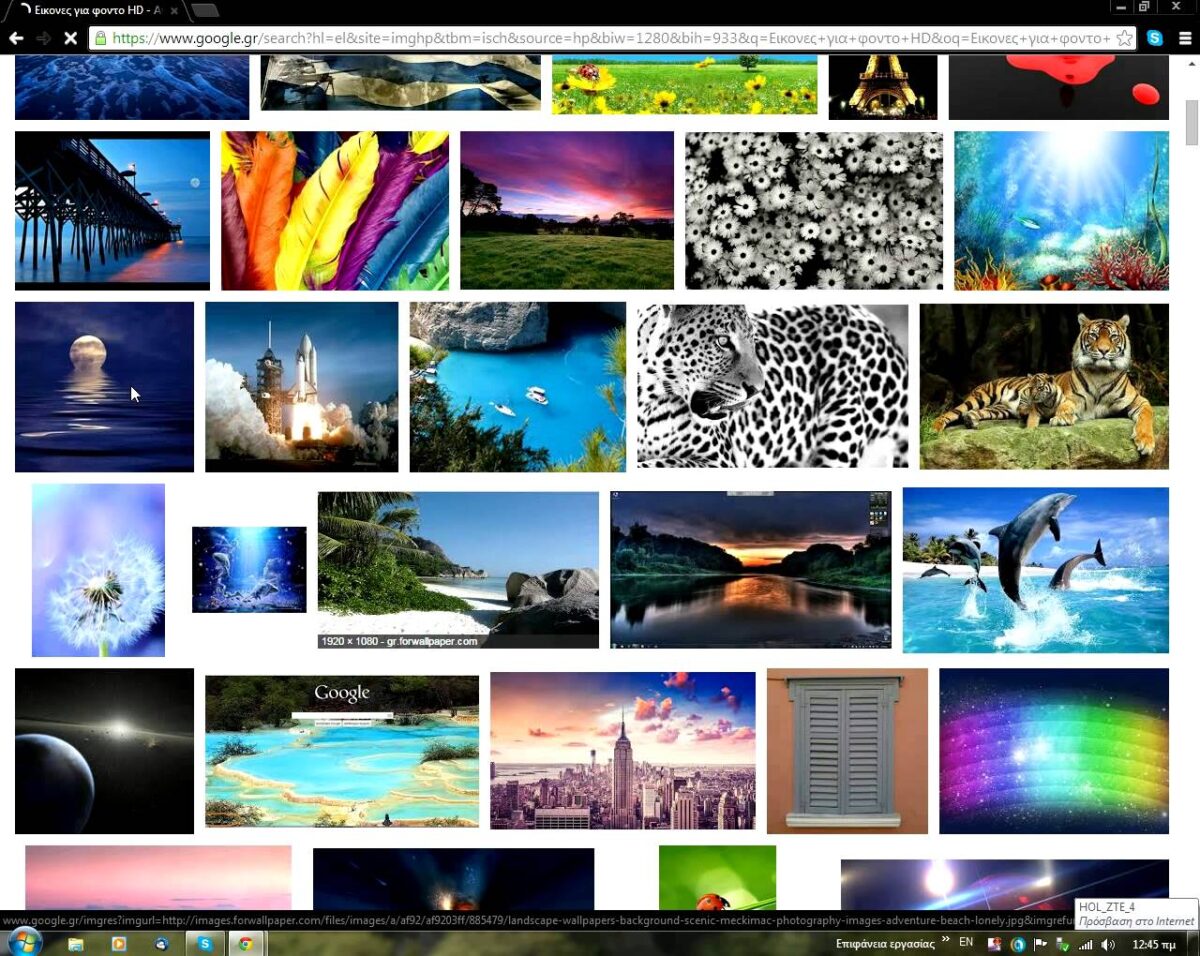Check network signal icon in system tray
The image size is (1200, 956).
pyautogui.click(x=1086, y=942)
